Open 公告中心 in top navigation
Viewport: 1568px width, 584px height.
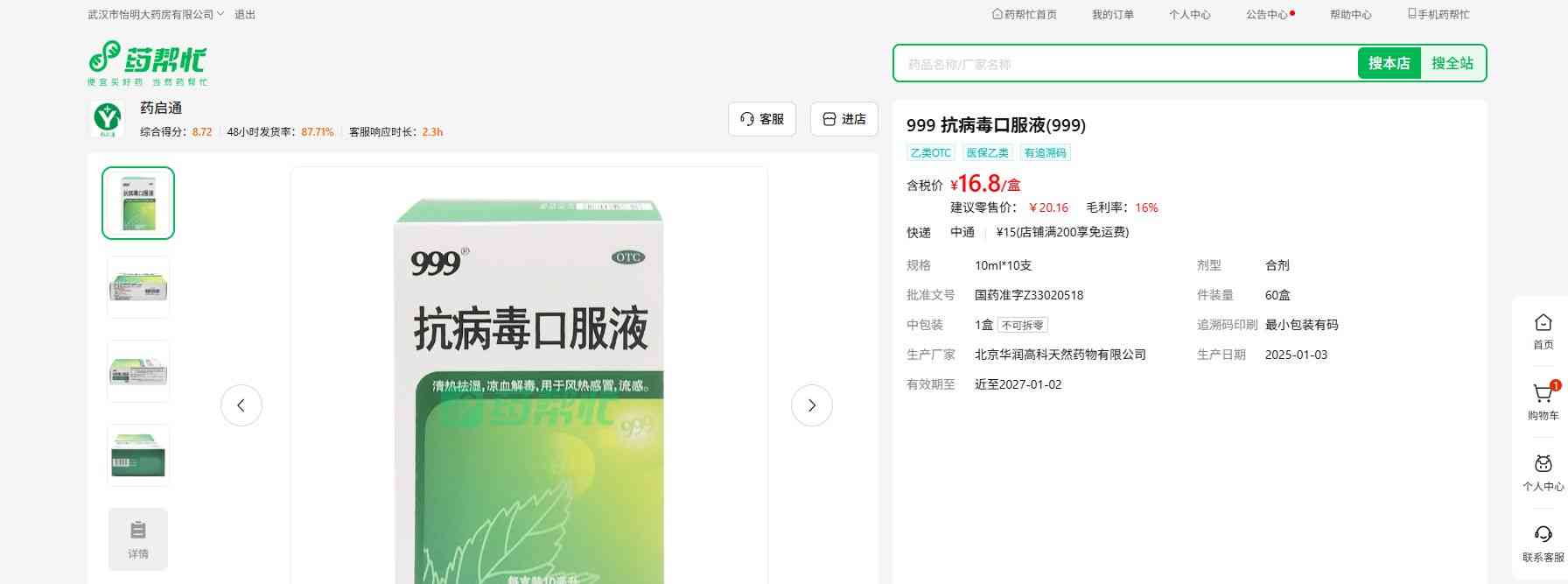point(1267,15)
